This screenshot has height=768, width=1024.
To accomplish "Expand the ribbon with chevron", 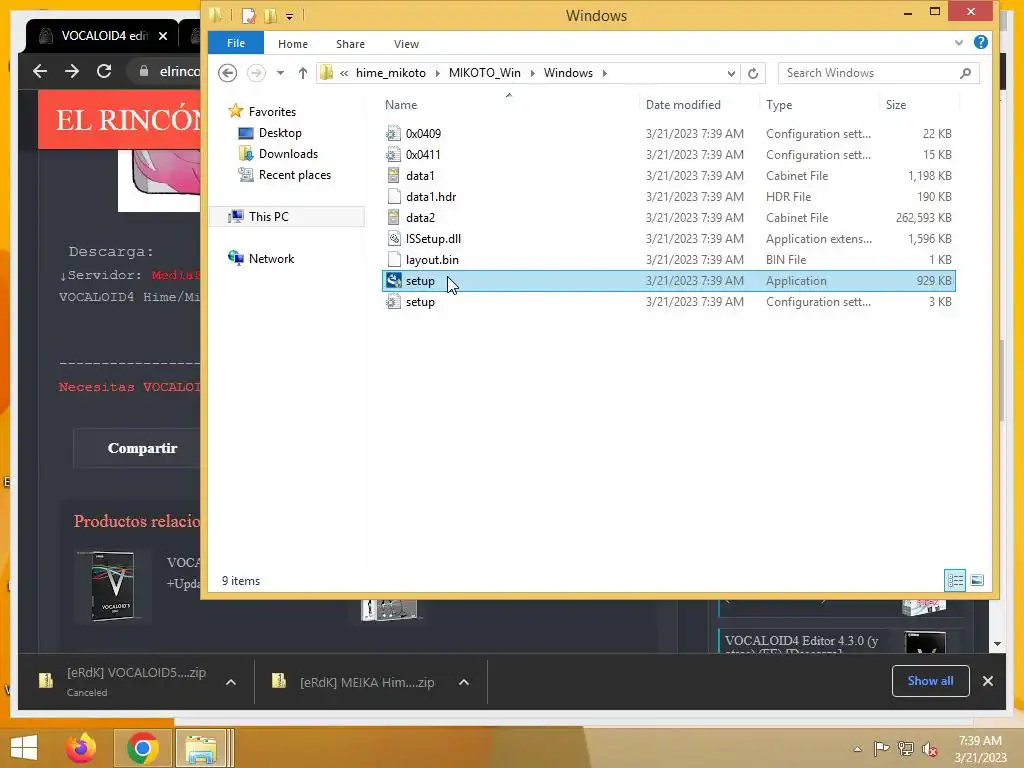I will point(959,42).
